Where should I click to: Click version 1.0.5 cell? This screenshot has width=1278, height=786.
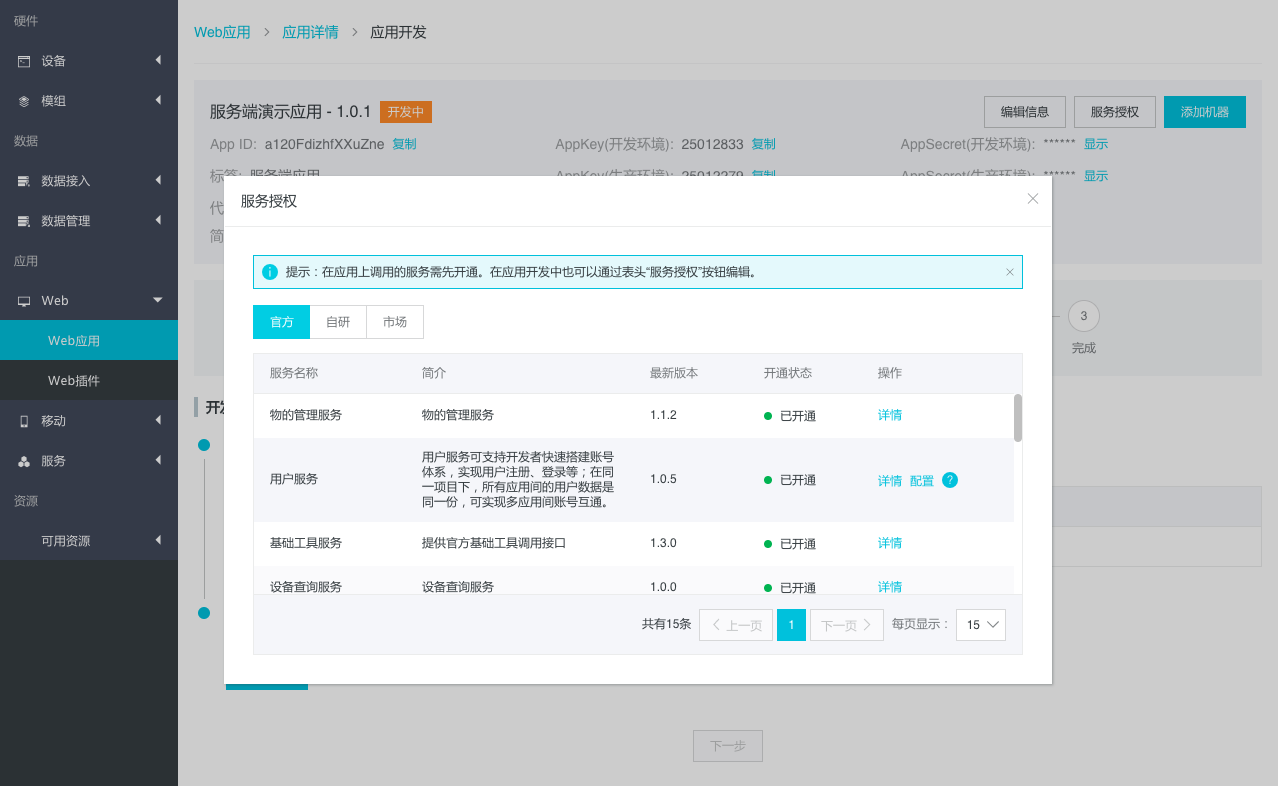pos(663,480)
